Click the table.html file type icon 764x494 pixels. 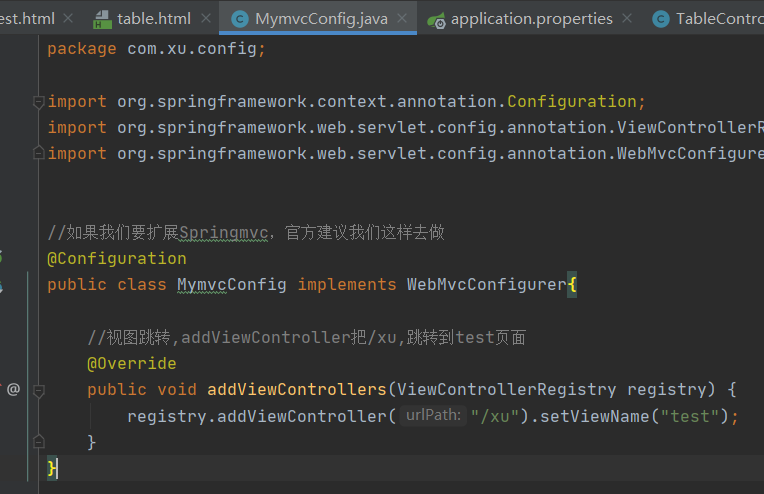102,19
